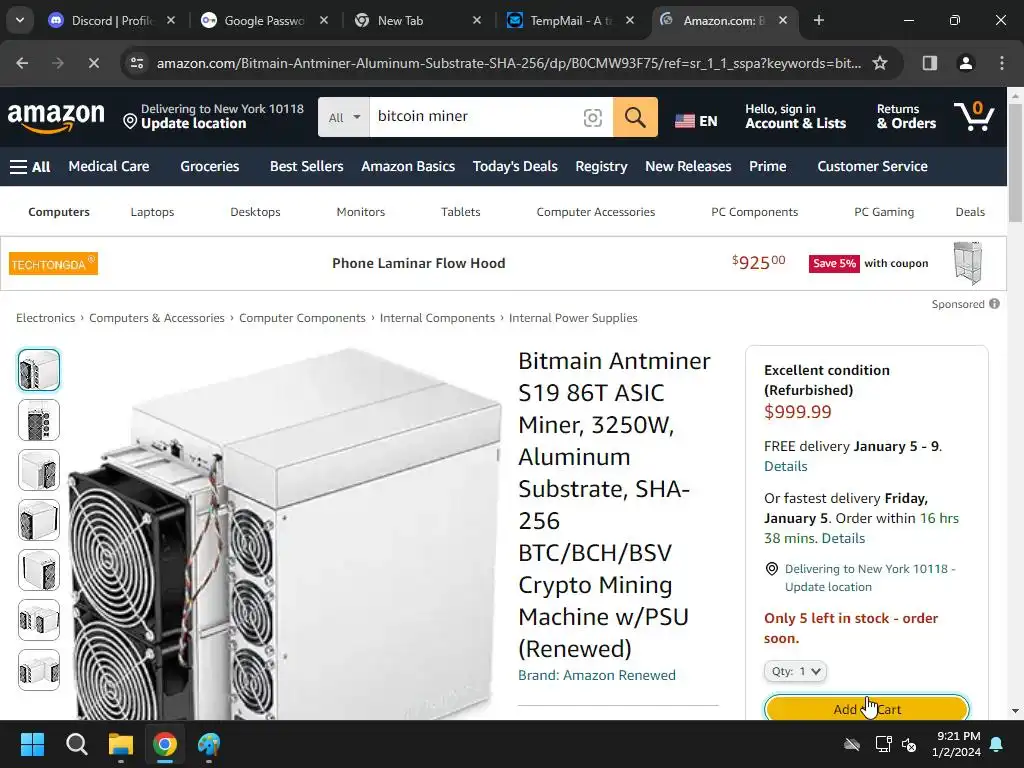Open the camera visual search icon
The height and width of the screenshot is (768, 1024).
[x=592, y=118]
